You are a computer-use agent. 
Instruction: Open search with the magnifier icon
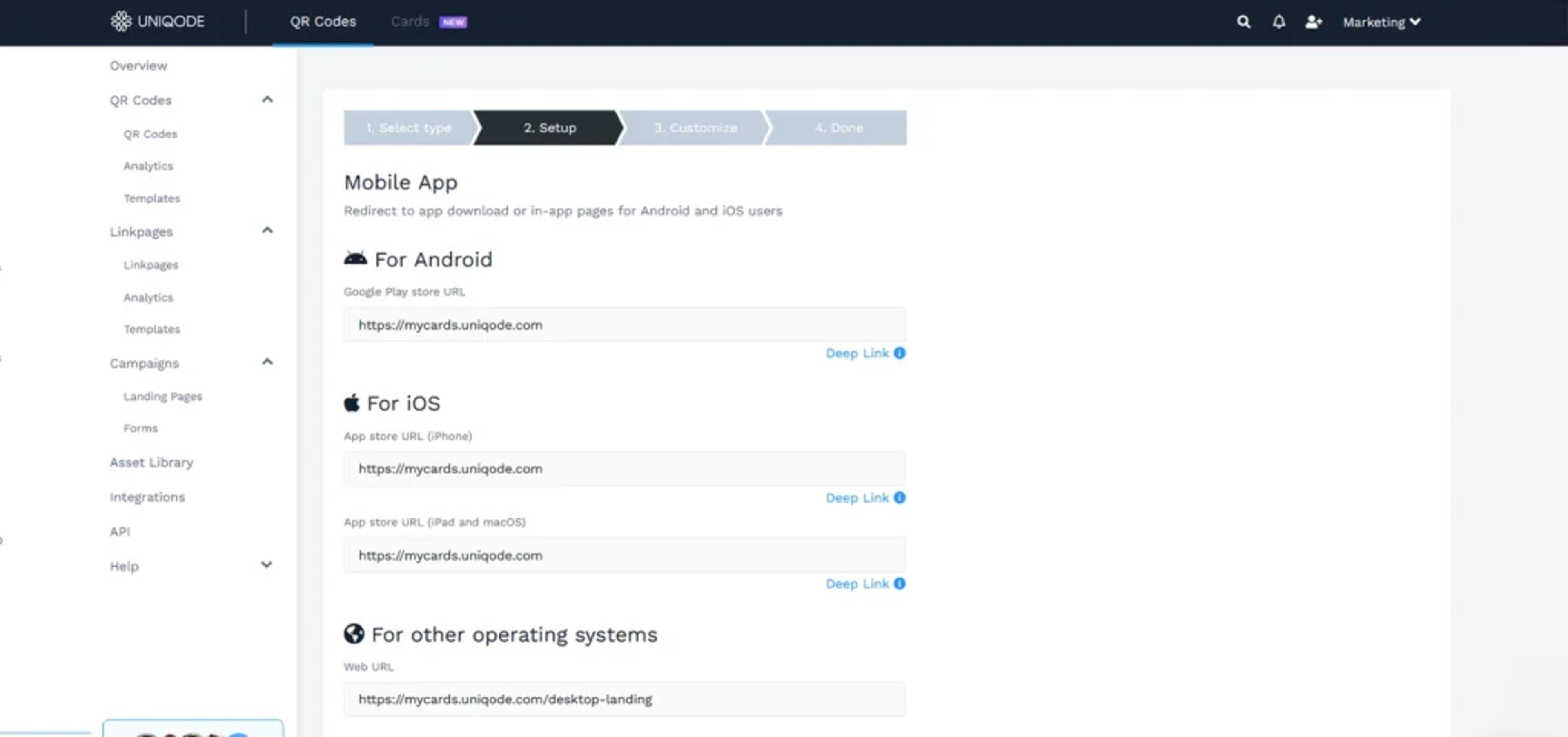click(1243, 22)
